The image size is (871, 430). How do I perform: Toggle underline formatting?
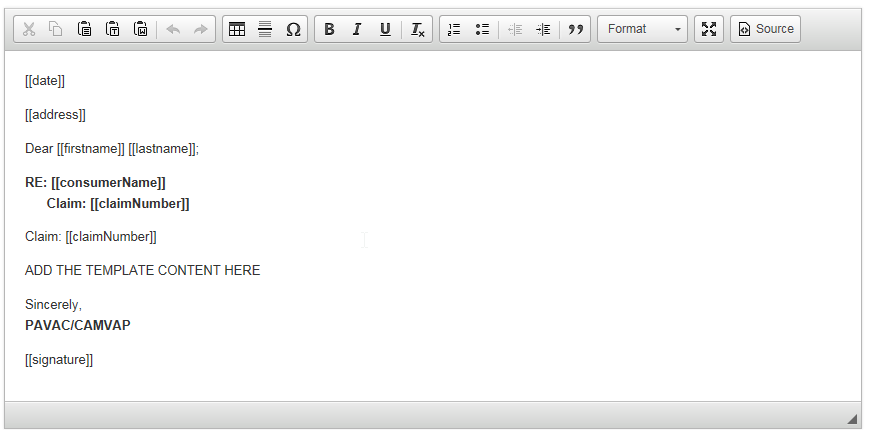385,29
